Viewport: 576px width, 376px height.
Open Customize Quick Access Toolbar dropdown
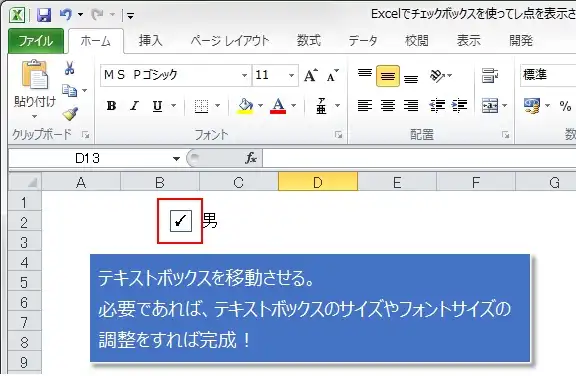click(130, 15)
